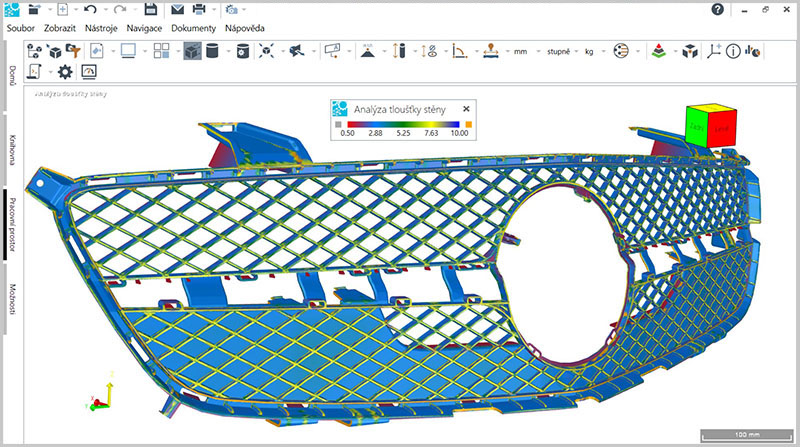Screen dimensions: 800x447
Task: Click the model tree structure icon
Action: click(36, 50)
